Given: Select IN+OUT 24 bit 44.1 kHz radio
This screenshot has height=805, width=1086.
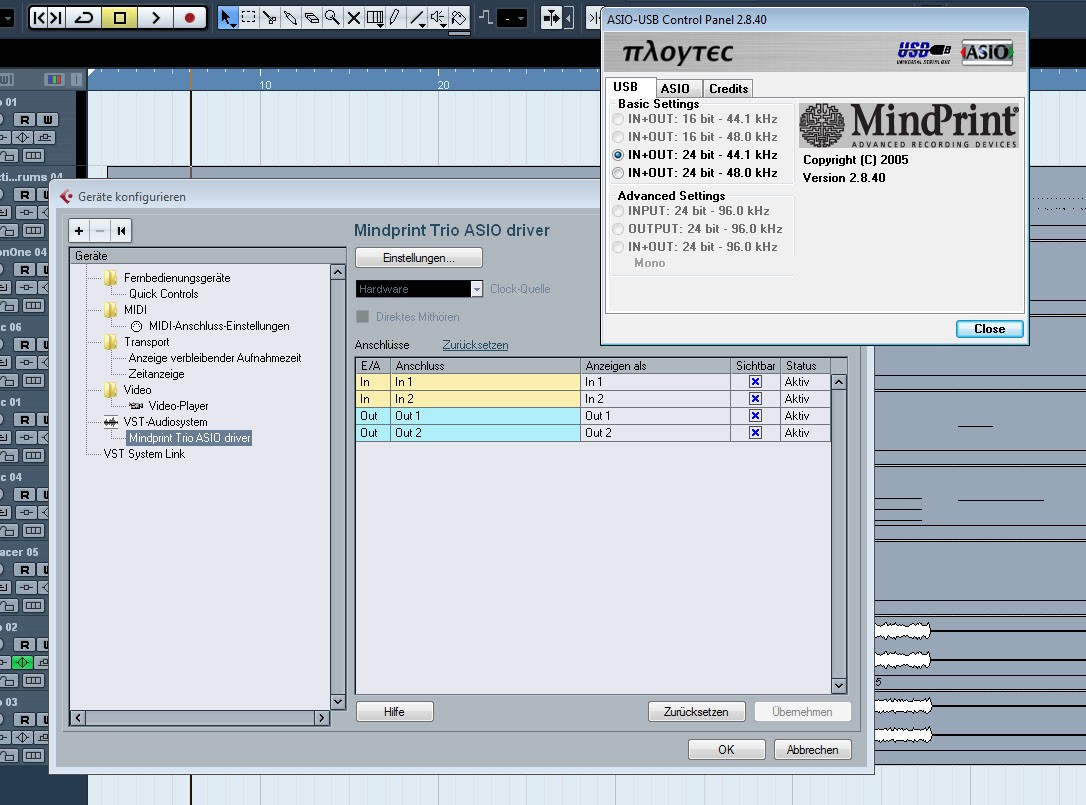Looking at the screenshot, I should [x=618, y=155].
